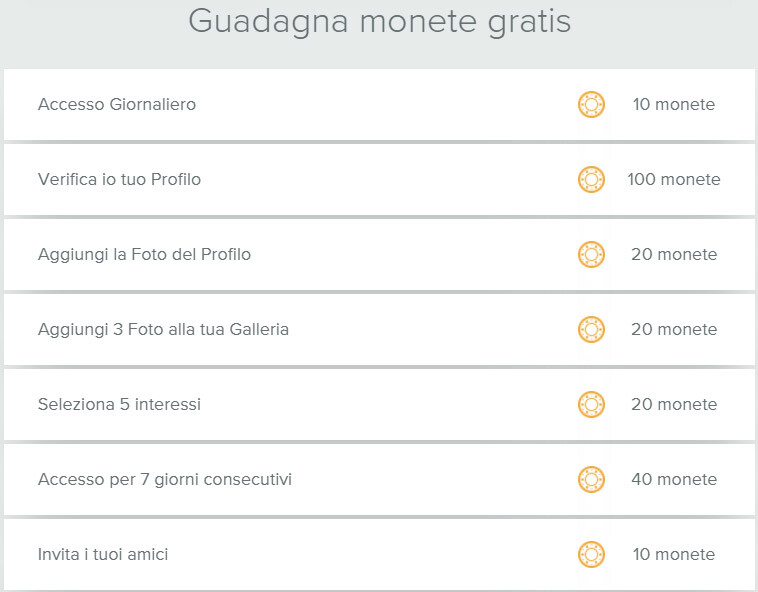Click the coin icon in Seleziona 5 interessi row
This screenshot has height=592, width=758.
(591, 404)
